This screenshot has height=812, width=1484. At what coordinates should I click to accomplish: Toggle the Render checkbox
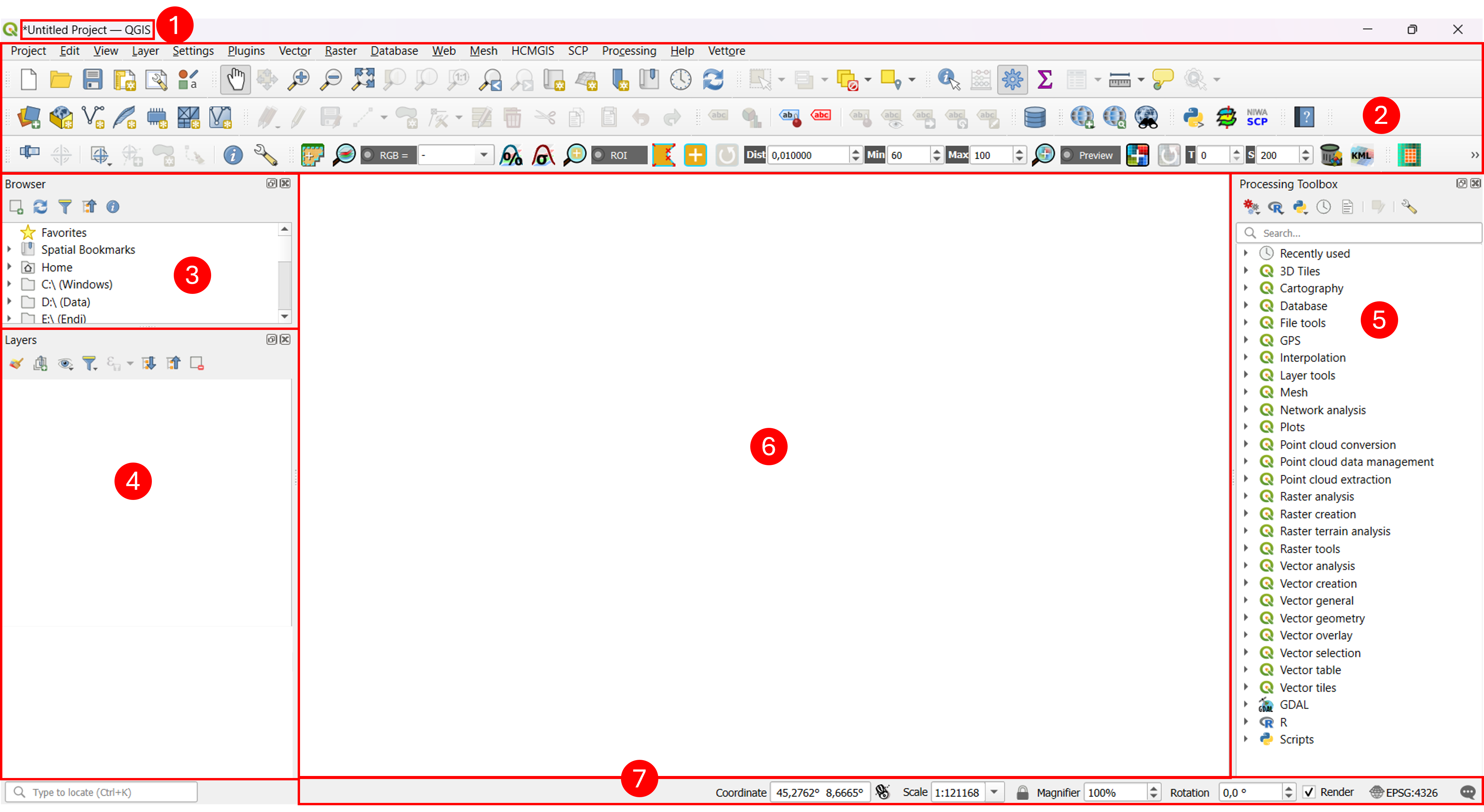(x=1309, y=792)
